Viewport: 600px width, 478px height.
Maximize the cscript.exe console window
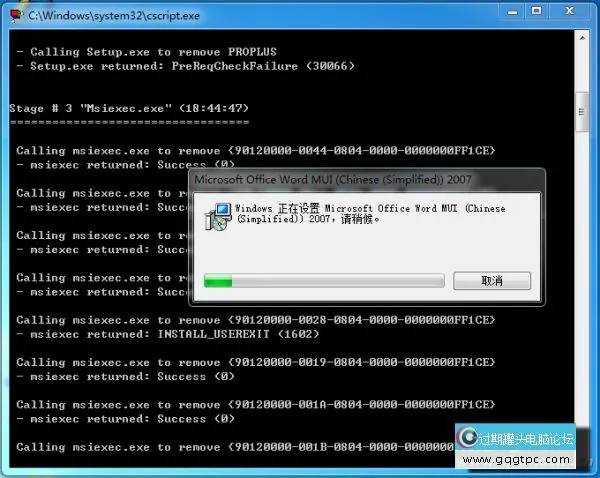[536, 11]
